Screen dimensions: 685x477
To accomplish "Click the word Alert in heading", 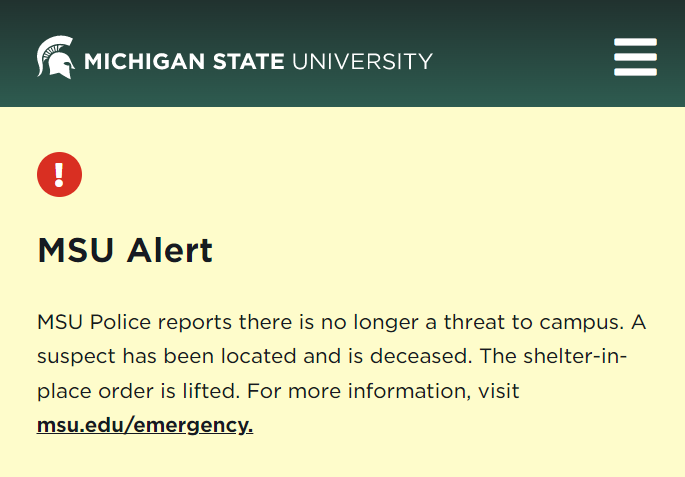I will pyautogui.click(x=170, y=250).
